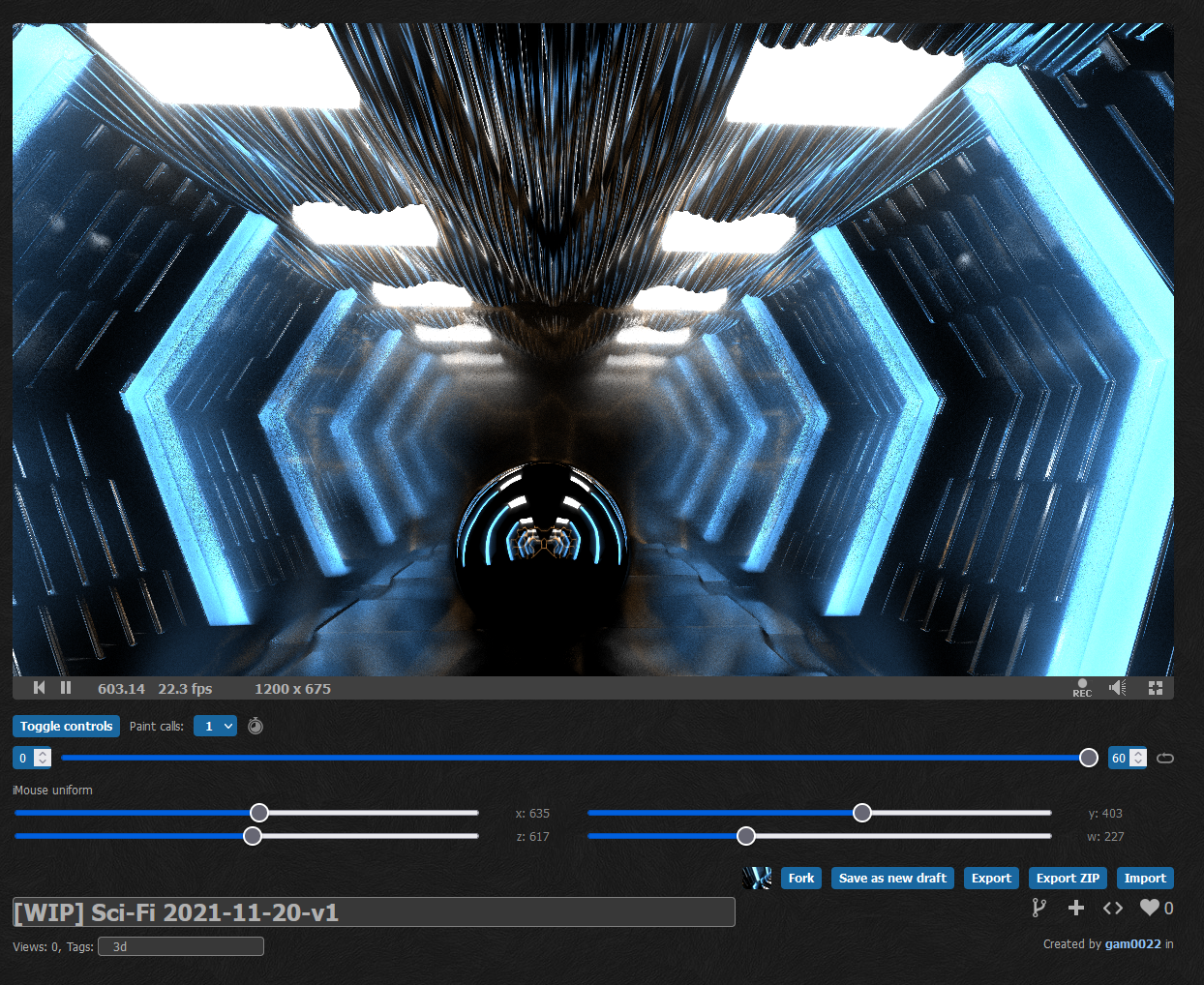
Task: Click Save as new draft
Action: (892, 878)
